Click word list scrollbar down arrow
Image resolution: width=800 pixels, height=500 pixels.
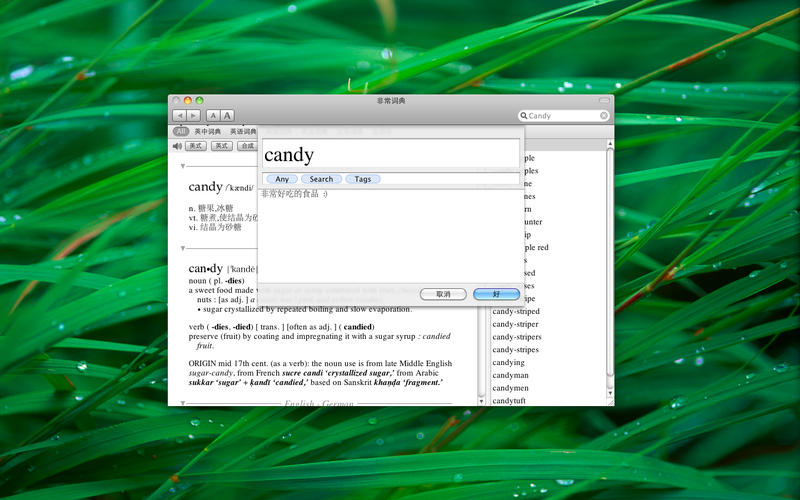610,394
